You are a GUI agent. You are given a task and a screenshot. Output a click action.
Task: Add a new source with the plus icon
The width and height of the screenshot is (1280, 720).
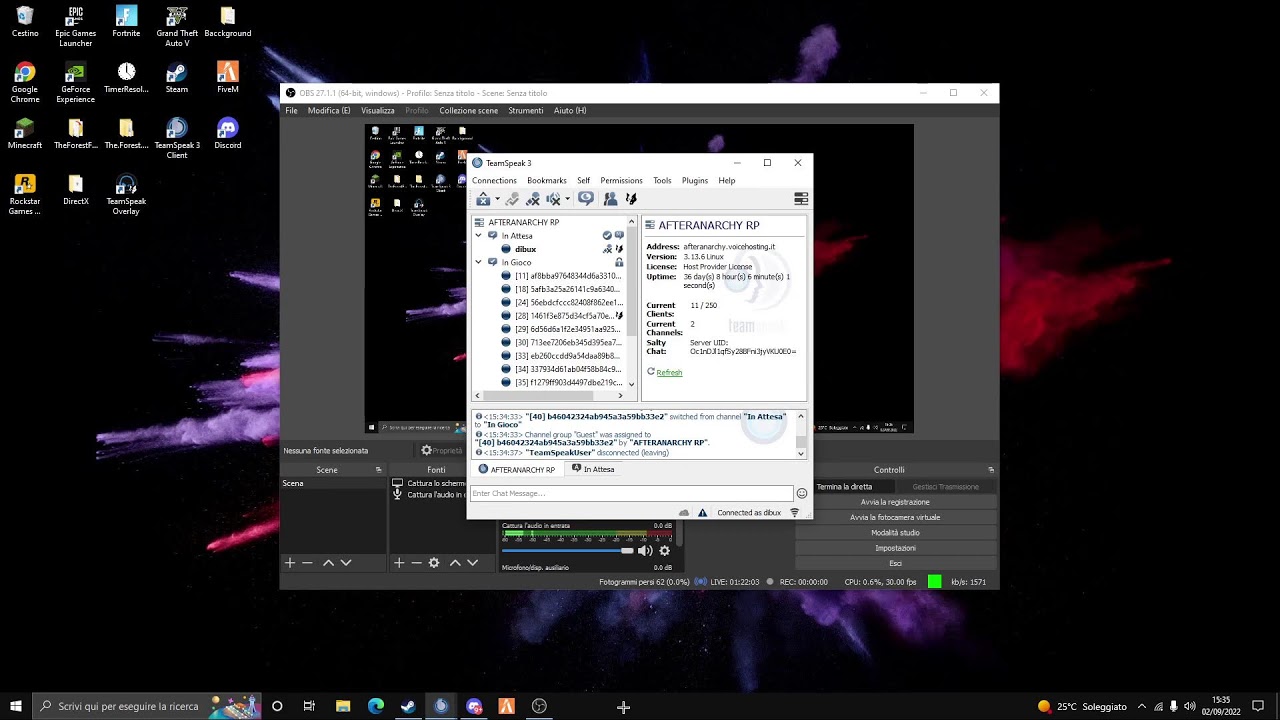click(398, 563)
